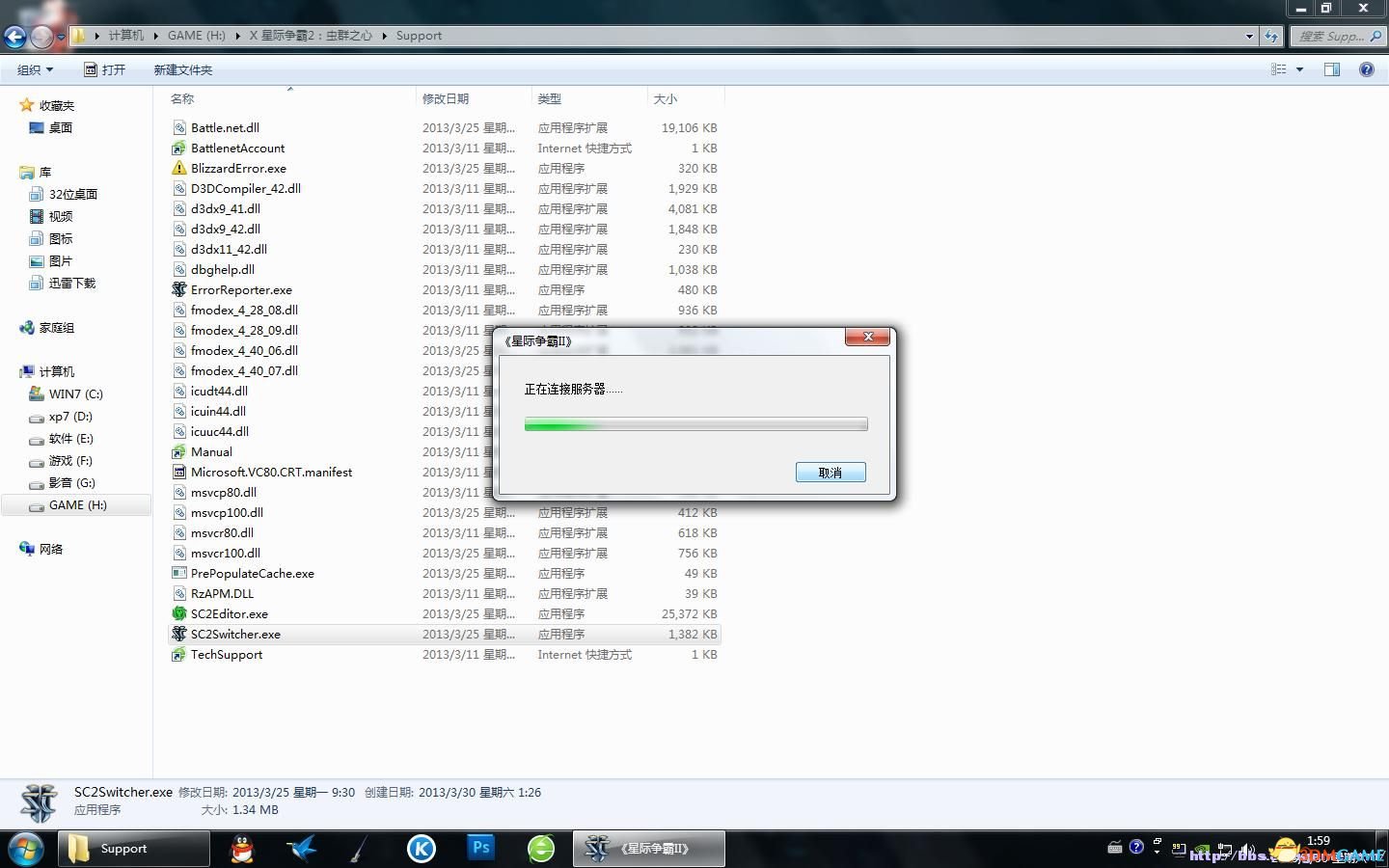Click the address bar refresh icon

pyautogui.click(x=1271, y=36)
